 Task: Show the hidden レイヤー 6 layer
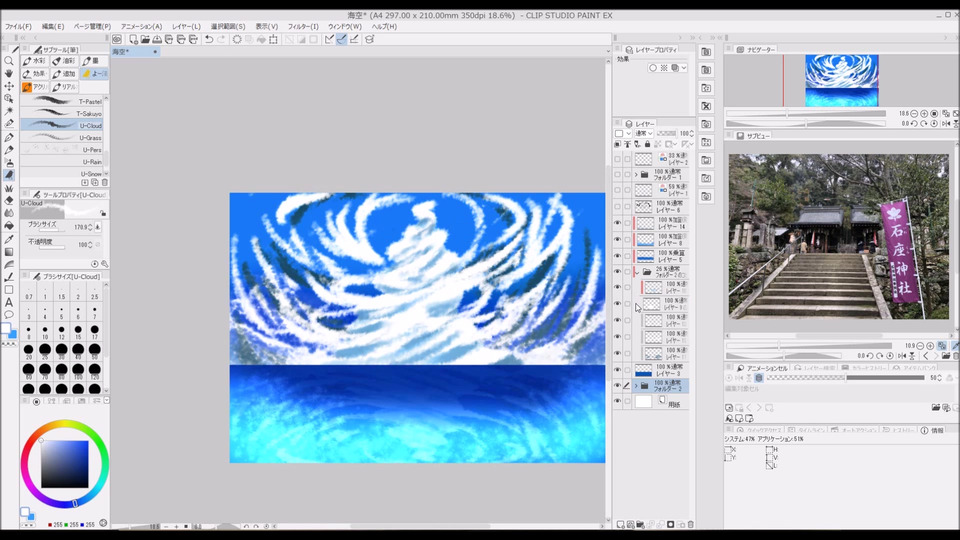click(x=617, y=206)
